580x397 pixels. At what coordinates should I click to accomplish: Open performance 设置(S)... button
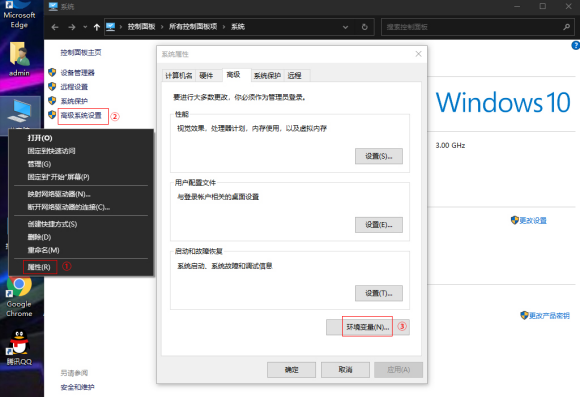pyautogui.click(x=379, y=156)
